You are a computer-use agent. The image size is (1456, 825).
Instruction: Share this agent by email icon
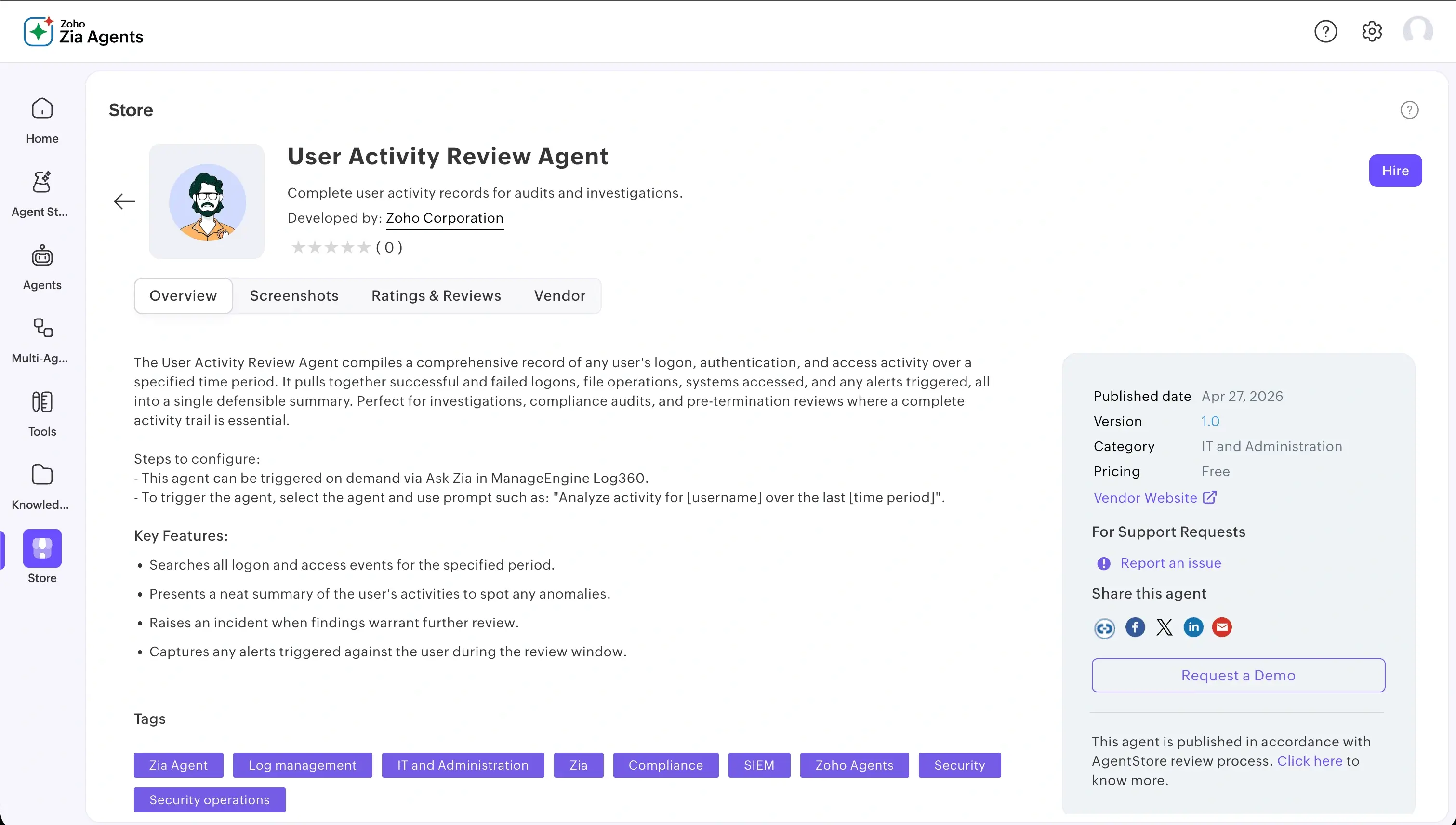click(x=1222, y=627)
